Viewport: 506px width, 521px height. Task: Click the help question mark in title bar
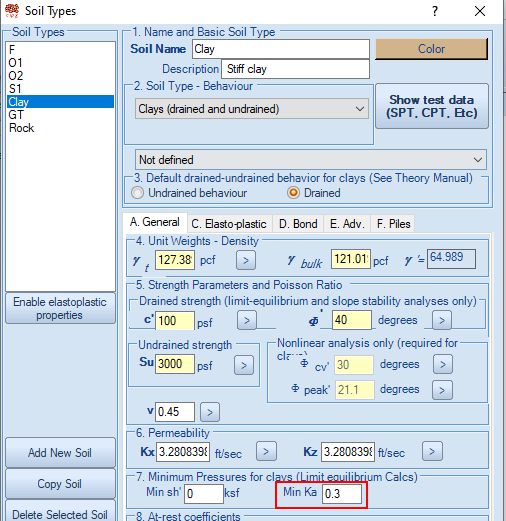(x=435, y=11)
